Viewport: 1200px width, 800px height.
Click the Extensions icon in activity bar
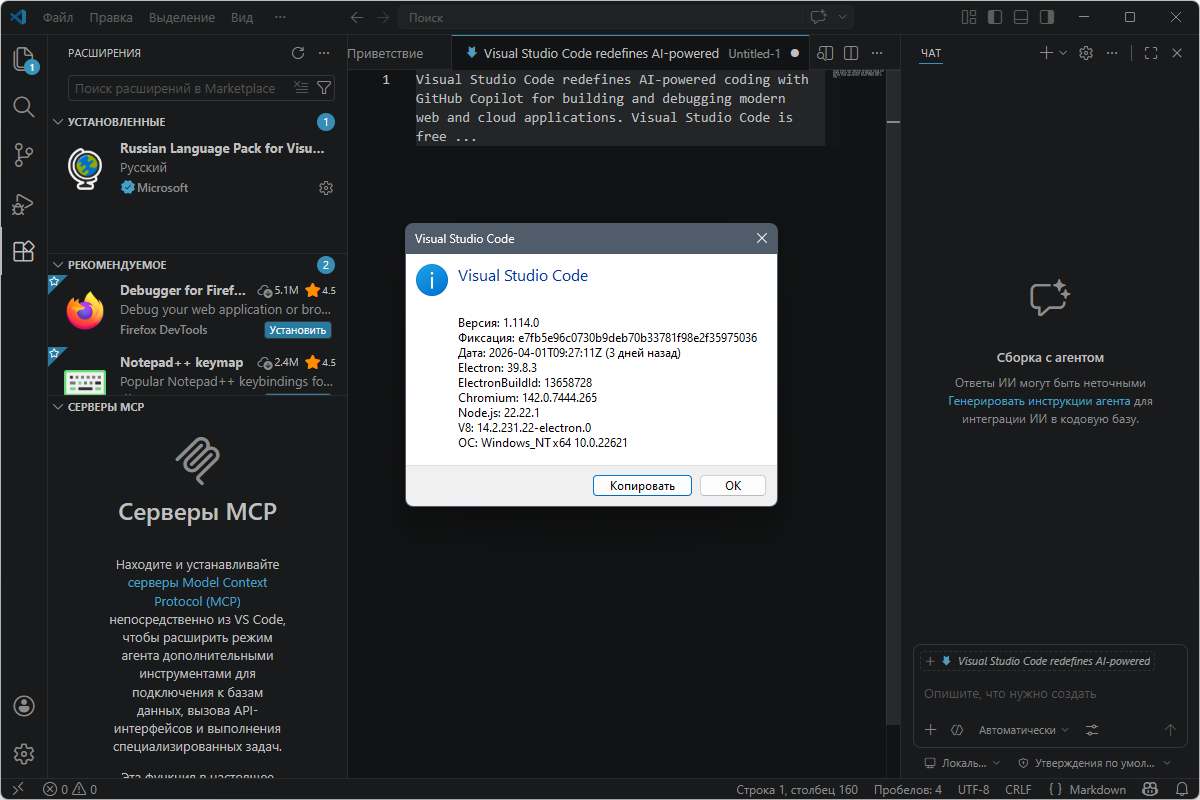tap(24, 252)
